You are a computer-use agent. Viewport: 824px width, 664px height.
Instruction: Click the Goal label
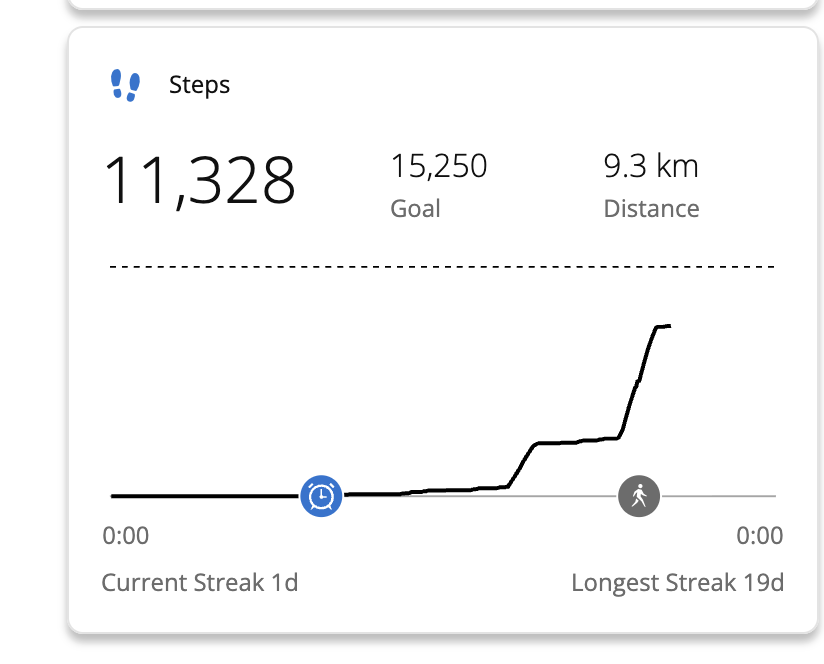click(x=415, y=208)
